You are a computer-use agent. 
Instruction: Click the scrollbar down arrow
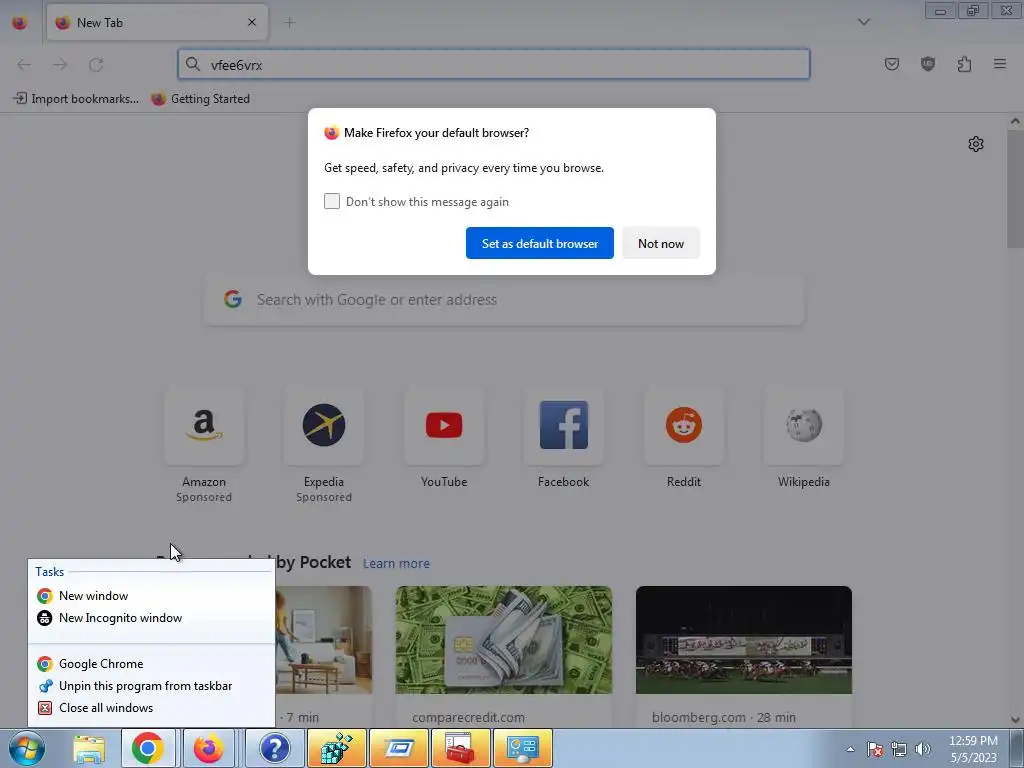1015,720
